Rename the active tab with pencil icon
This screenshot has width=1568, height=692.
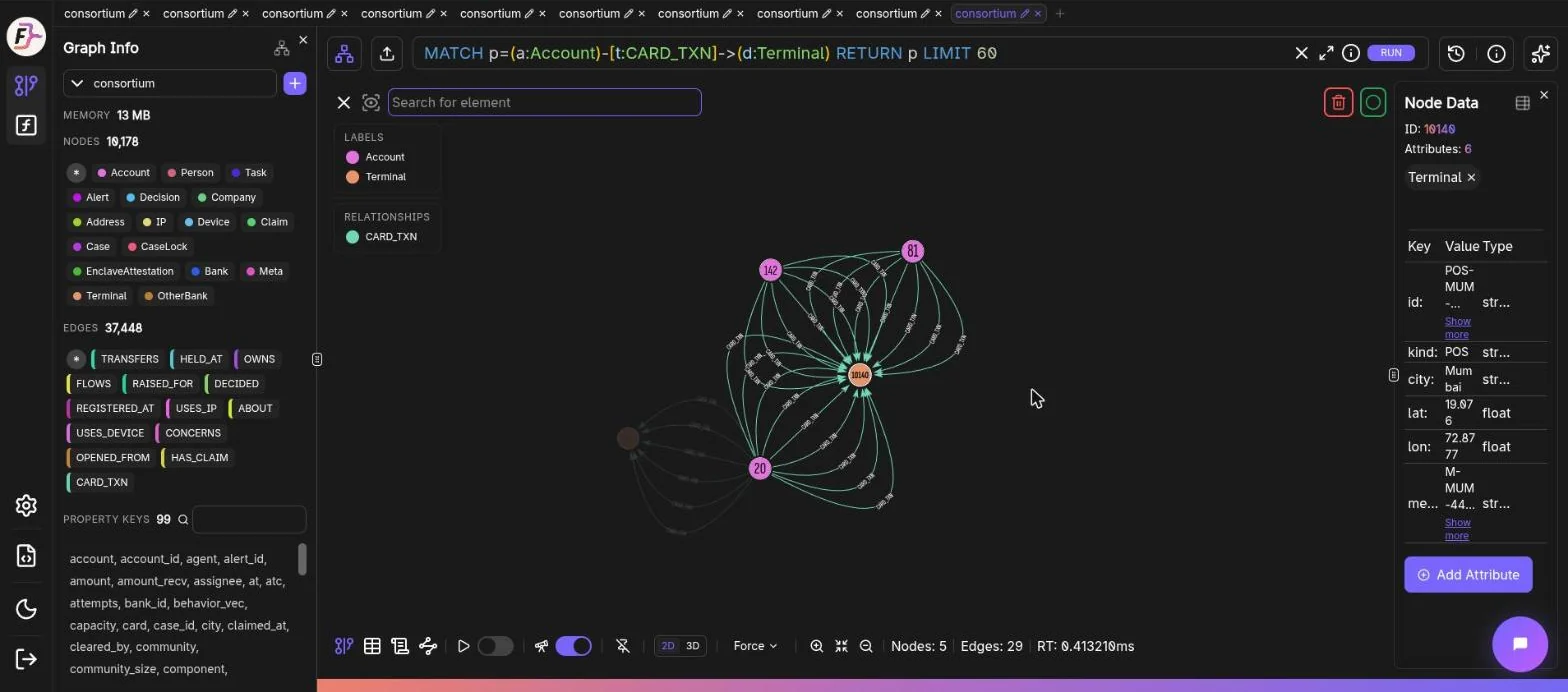click(x=1025, y=14)
